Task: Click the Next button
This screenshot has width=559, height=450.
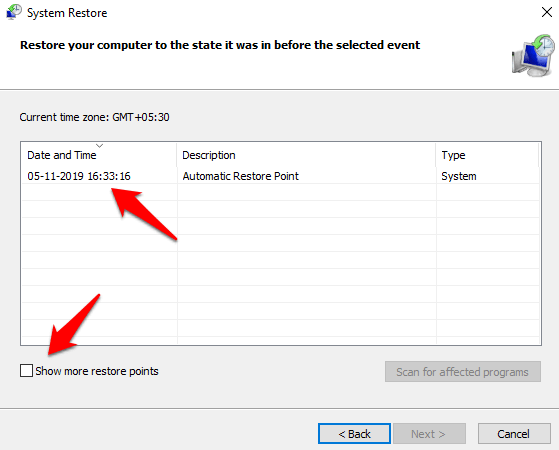Action: pyautogui.click(x=429, y=434)
